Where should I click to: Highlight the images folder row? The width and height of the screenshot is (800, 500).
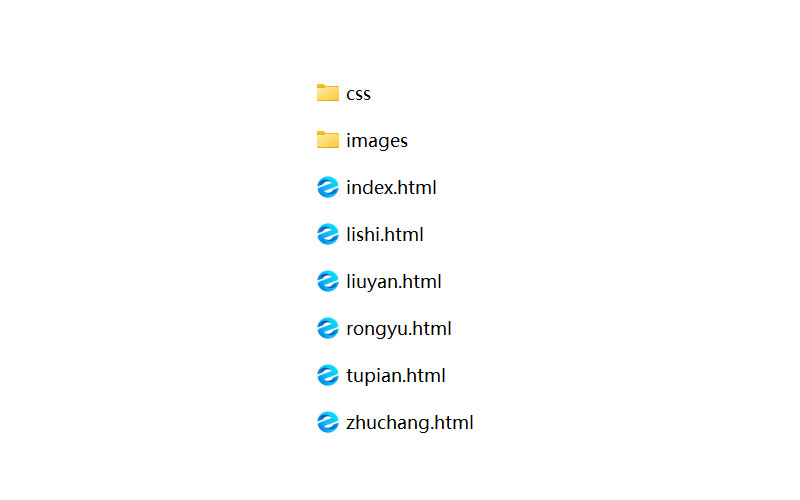[362, 140]
